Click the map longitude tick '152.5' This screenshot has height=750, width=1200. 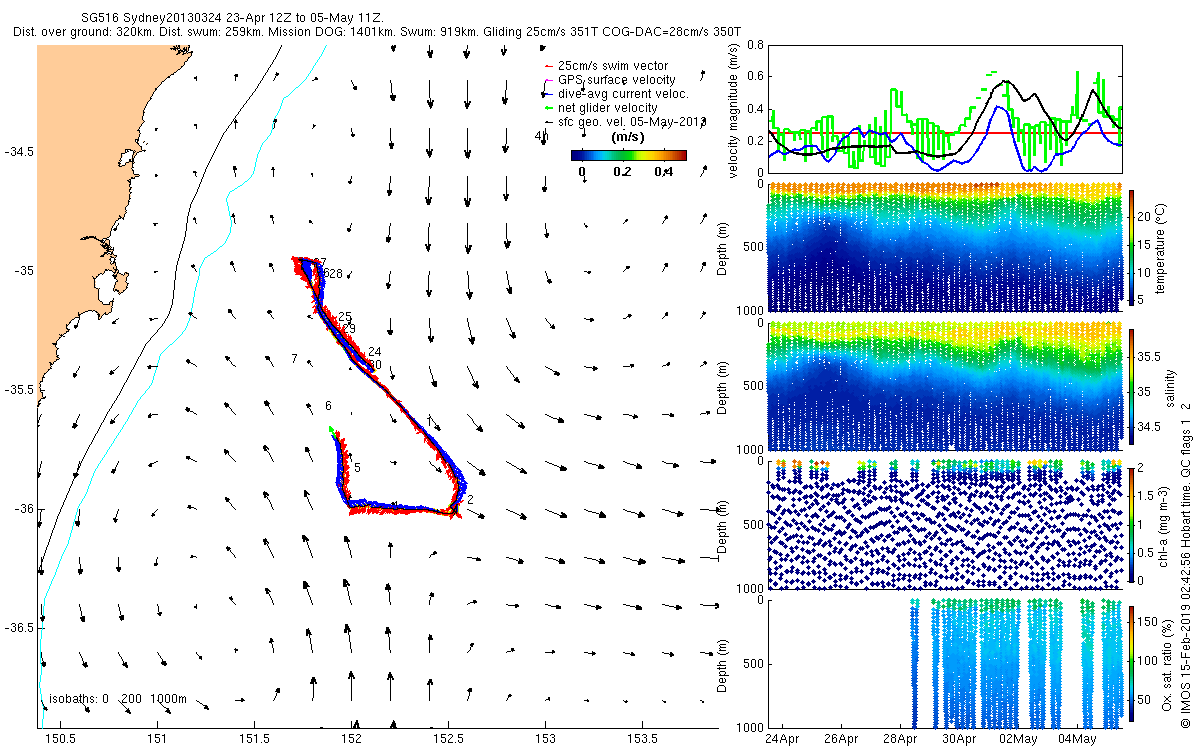pos(448,739)
